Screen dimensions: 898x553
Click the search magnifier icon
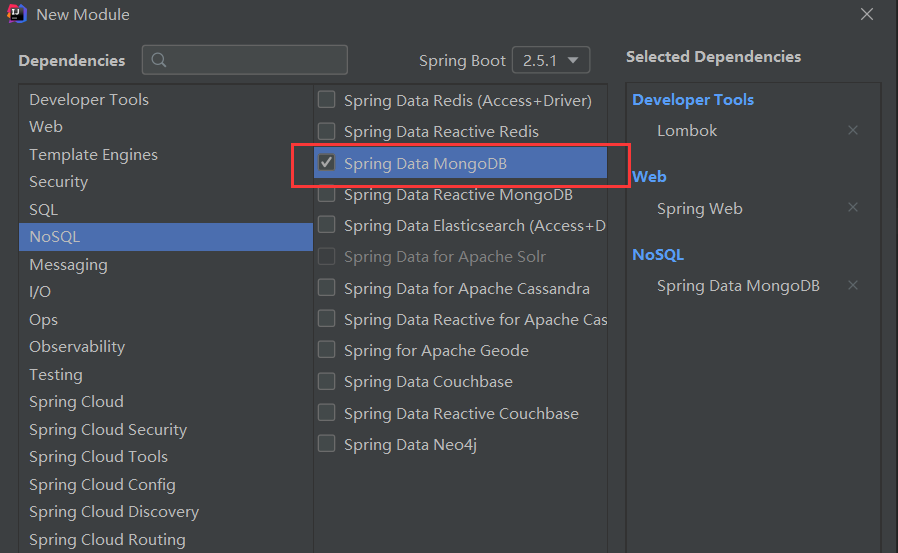point(159,60)
